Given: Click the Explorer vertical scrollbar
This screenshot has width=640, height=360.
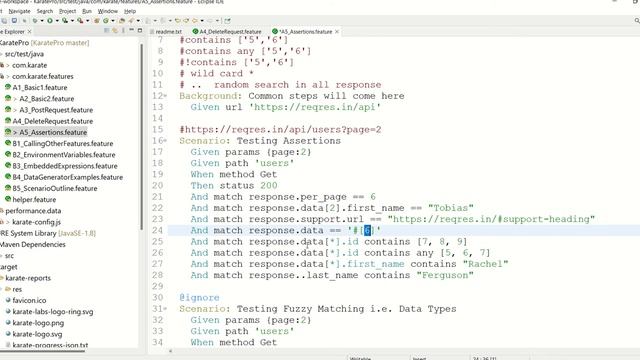Looking at the screenshot, I should click(x=142, y=137).
